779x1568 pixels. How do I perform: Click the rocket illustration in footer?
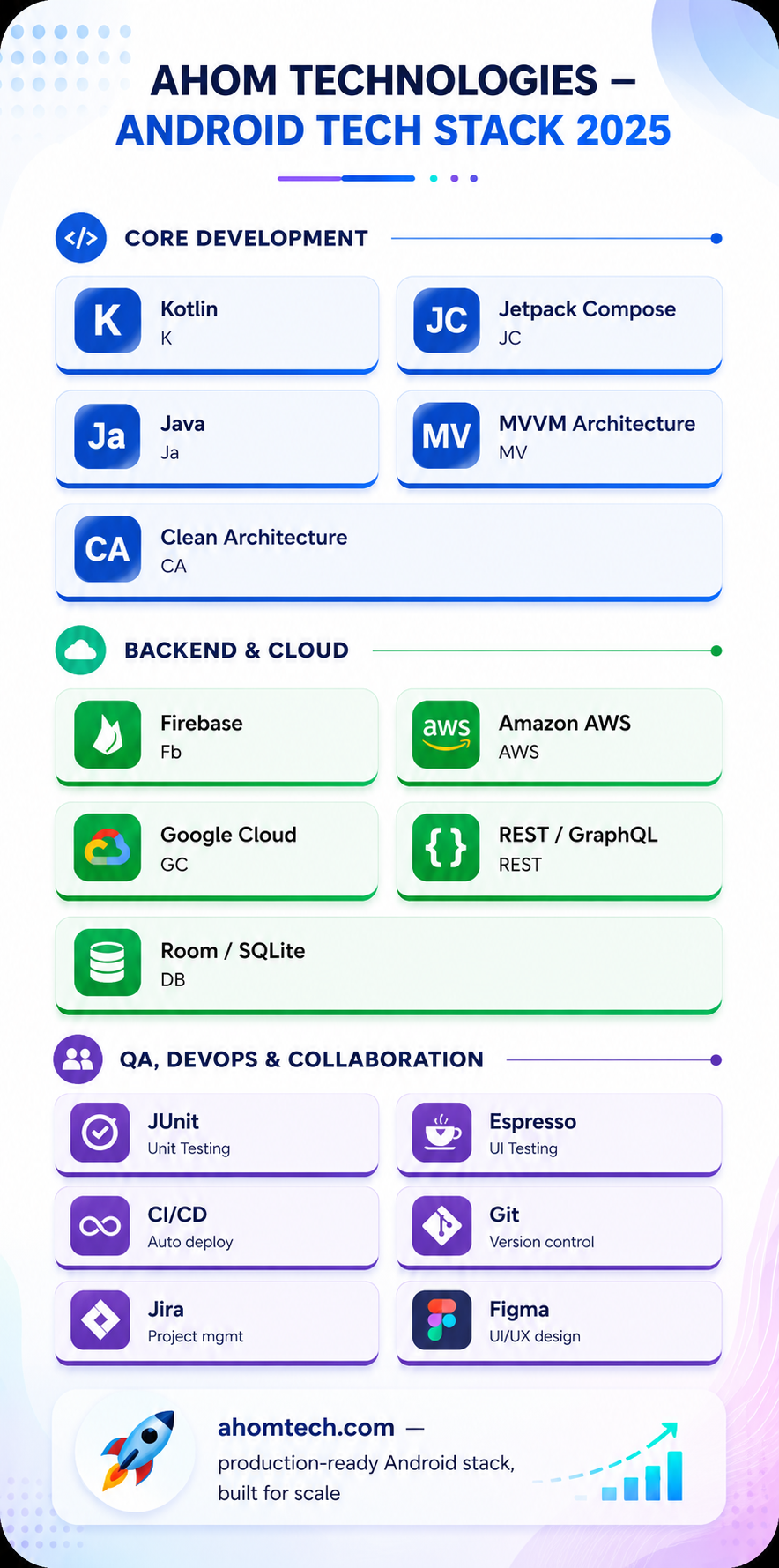[137, 1450]
